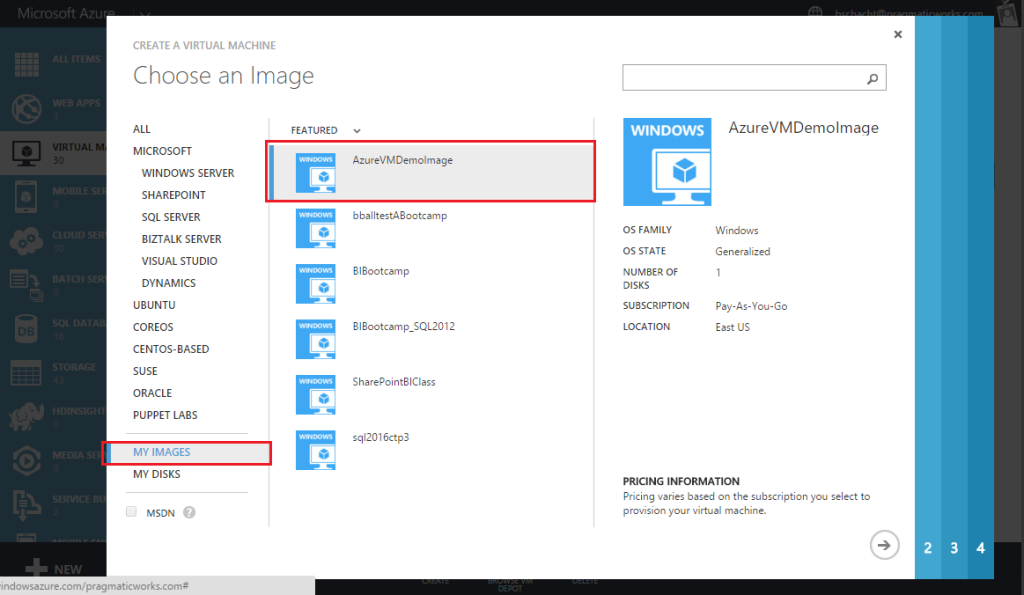Enable the MSDN checkbox
The width and height of the screenshot is (1024, 595).
click(131, 511)
